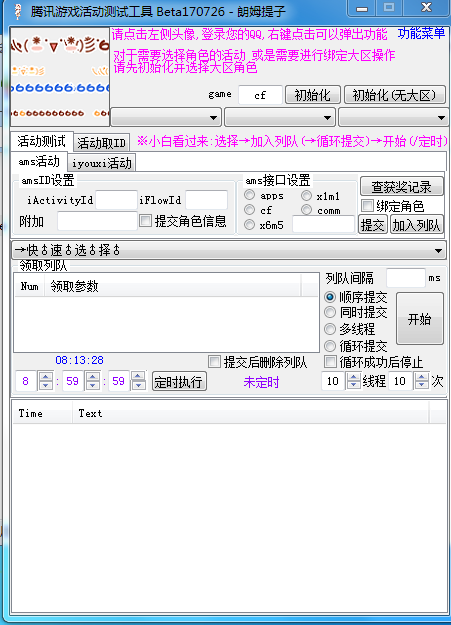Select the 顺序提交 radio button

[330, 297]
